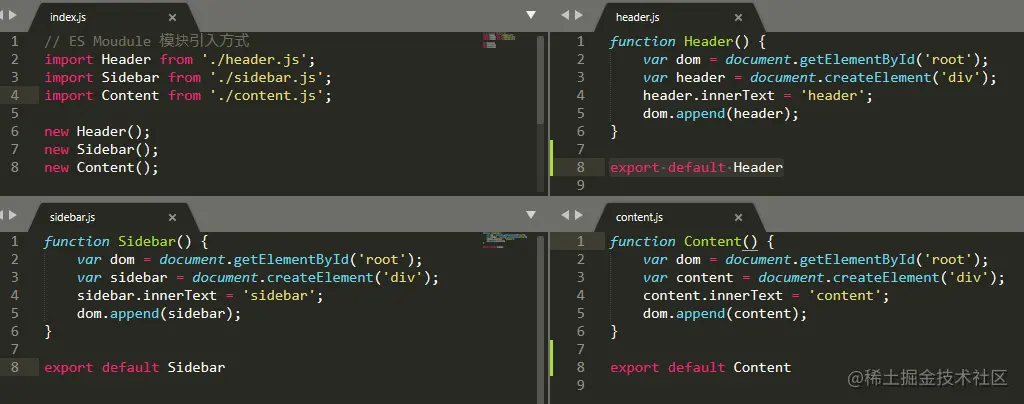Click 'var header = document.createElement' line

coord(820,78)
